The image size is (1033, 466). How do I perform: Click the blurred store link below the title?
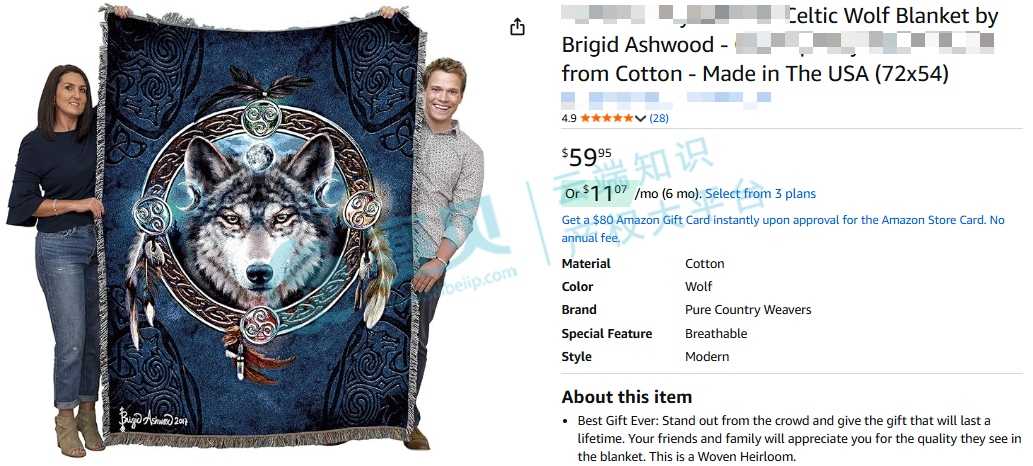(x=665, y=99)
